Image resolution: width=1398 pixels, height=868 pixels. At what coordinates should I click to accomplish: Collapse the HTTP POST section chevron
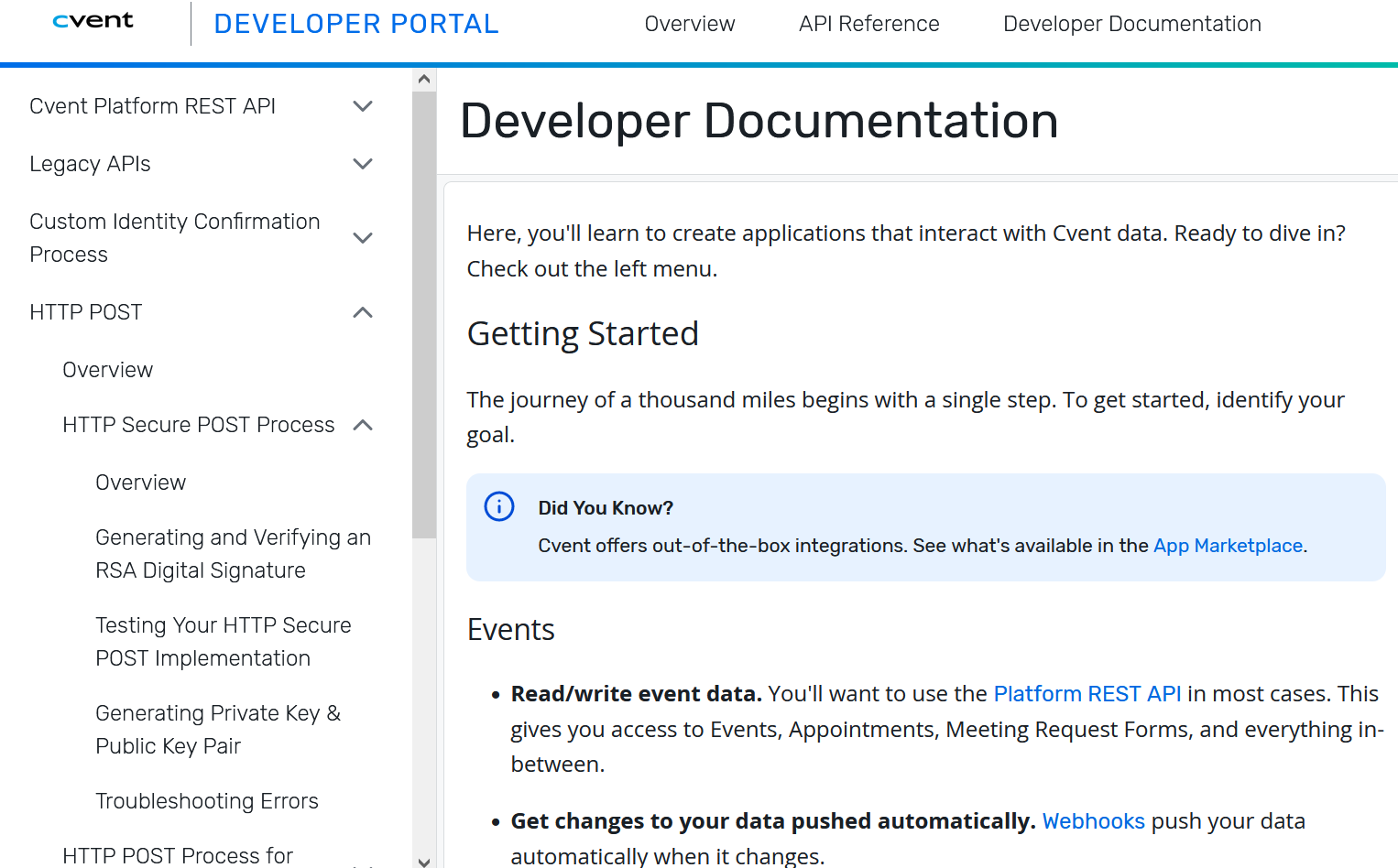[x=363, y=312]
